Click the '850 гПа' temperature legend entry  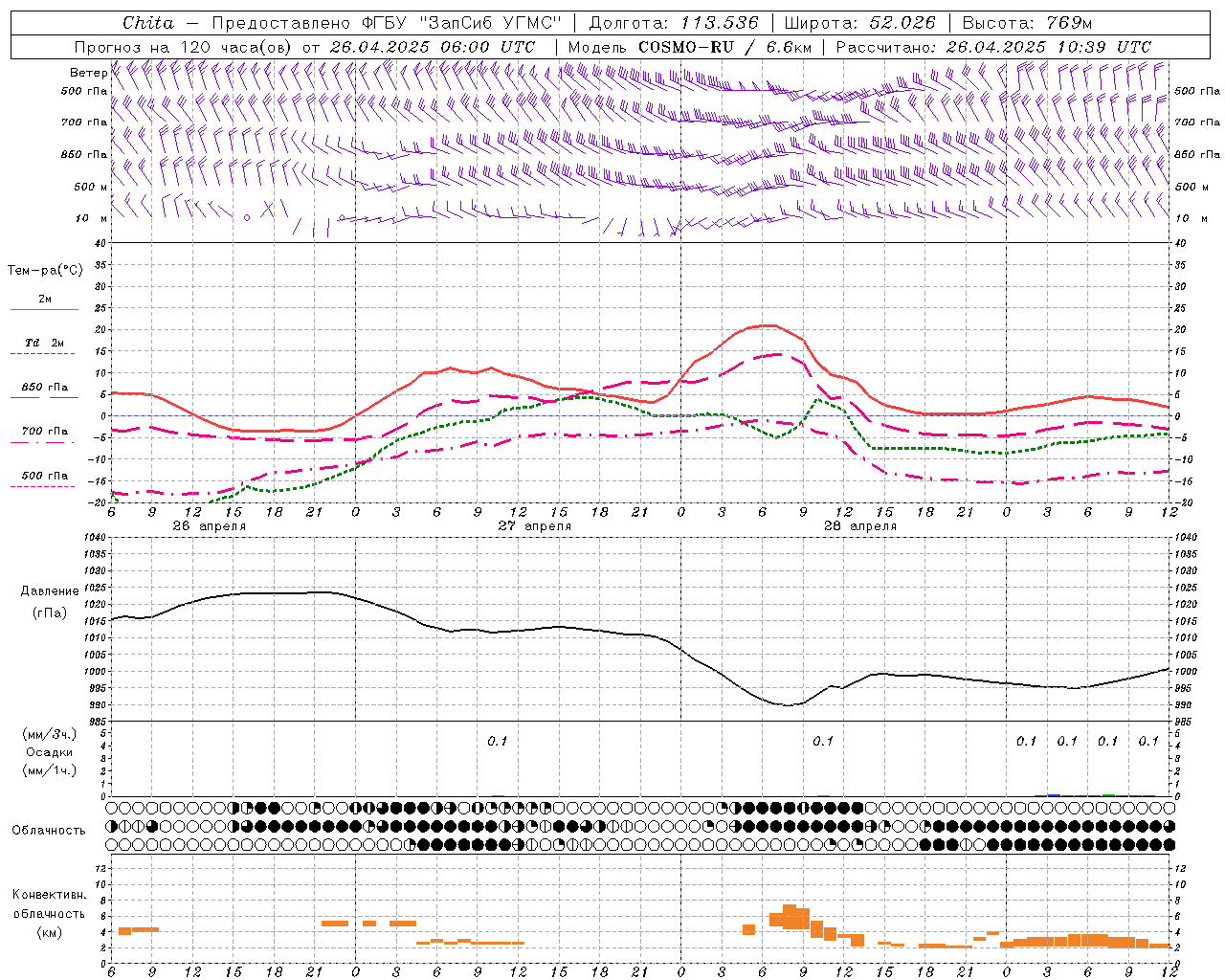click(x=45, y=388)
